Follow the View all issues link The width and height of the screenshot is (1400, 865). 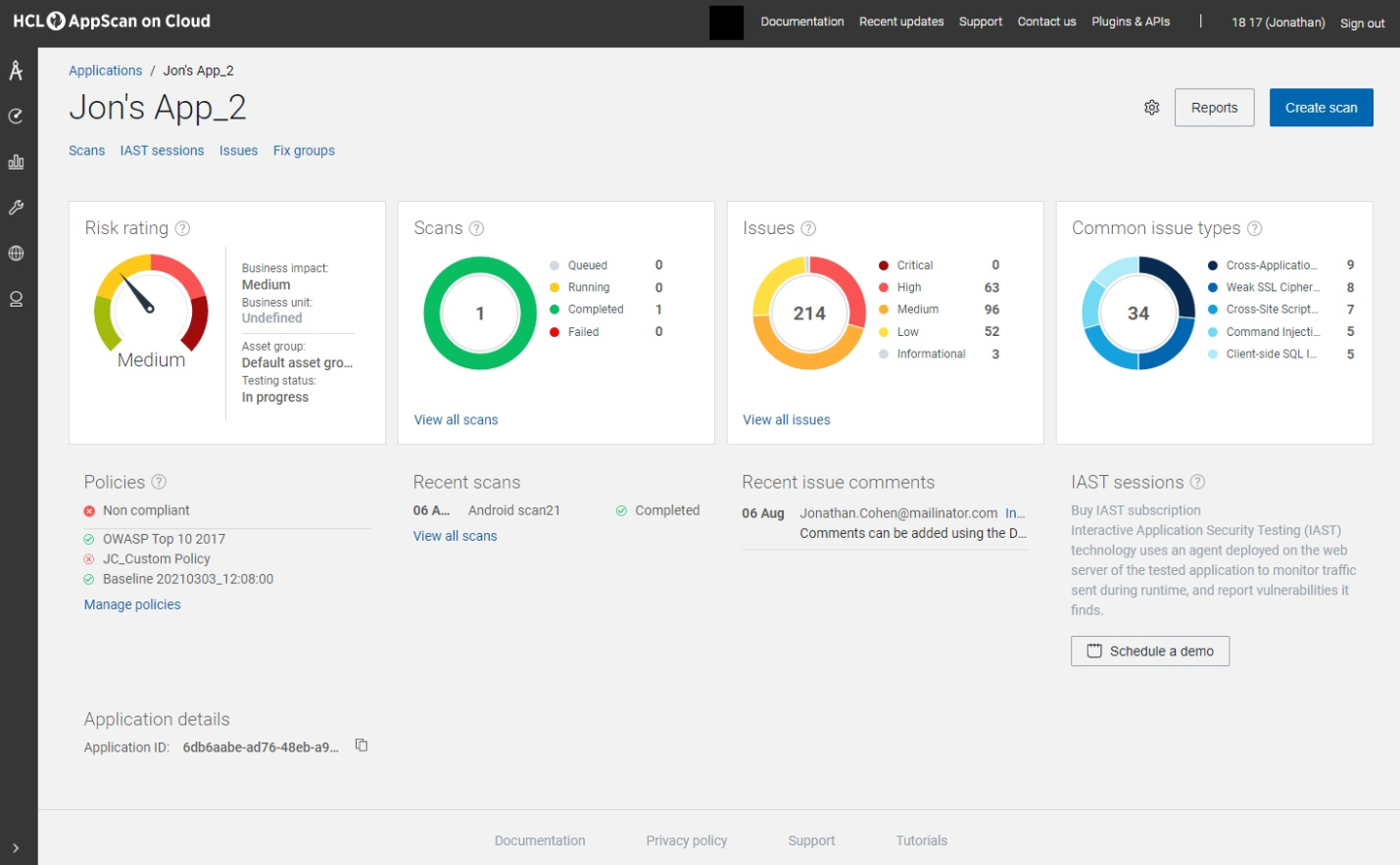pos(786,420)
